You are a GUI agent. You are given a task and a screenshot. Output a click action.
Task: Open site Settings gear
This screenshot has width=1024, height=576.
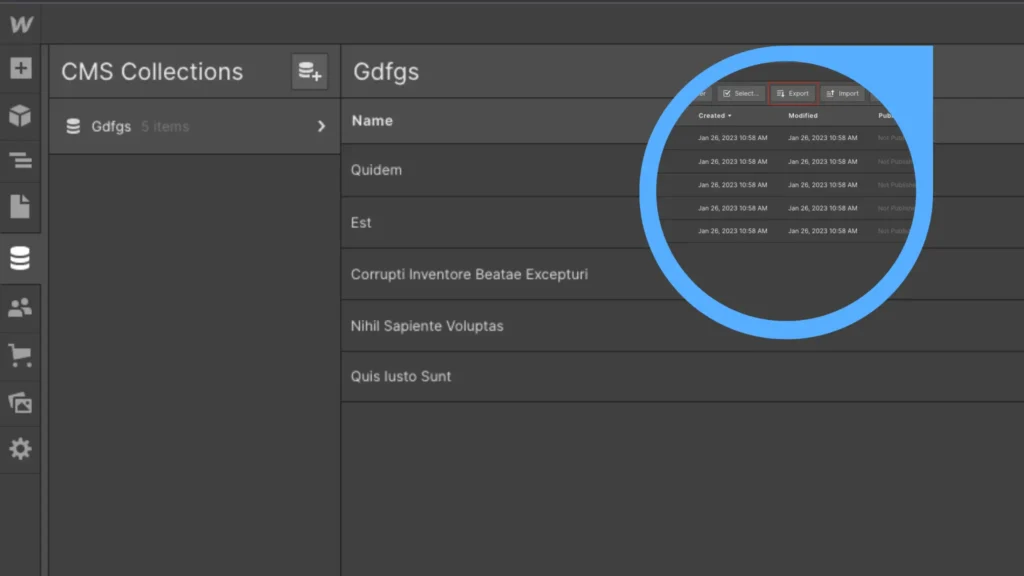(20, 449)
